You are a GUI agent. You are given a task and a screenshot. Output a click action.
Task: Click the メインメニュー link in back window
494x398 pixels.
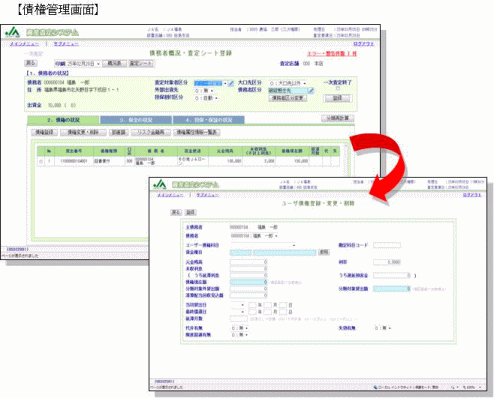tap(24, 44)
